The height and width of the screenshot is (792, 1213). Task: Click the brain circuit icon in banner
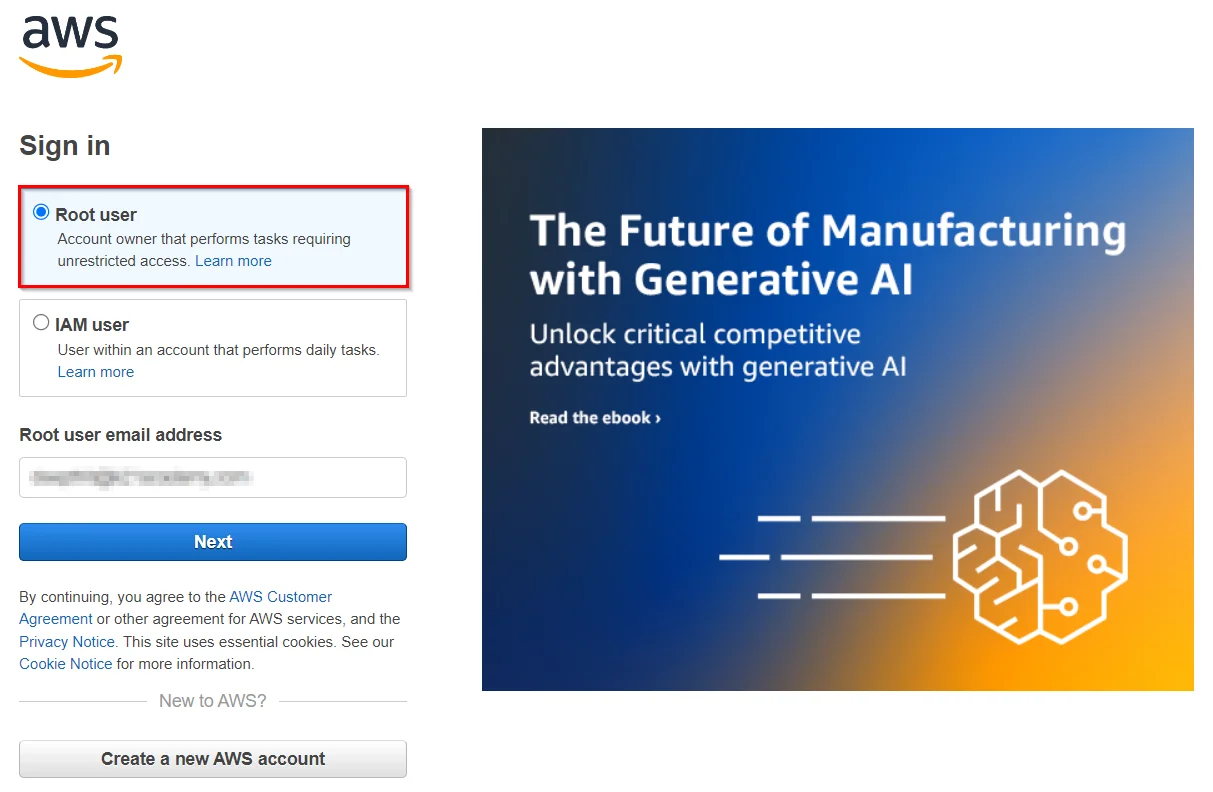tap(1039, 555)
